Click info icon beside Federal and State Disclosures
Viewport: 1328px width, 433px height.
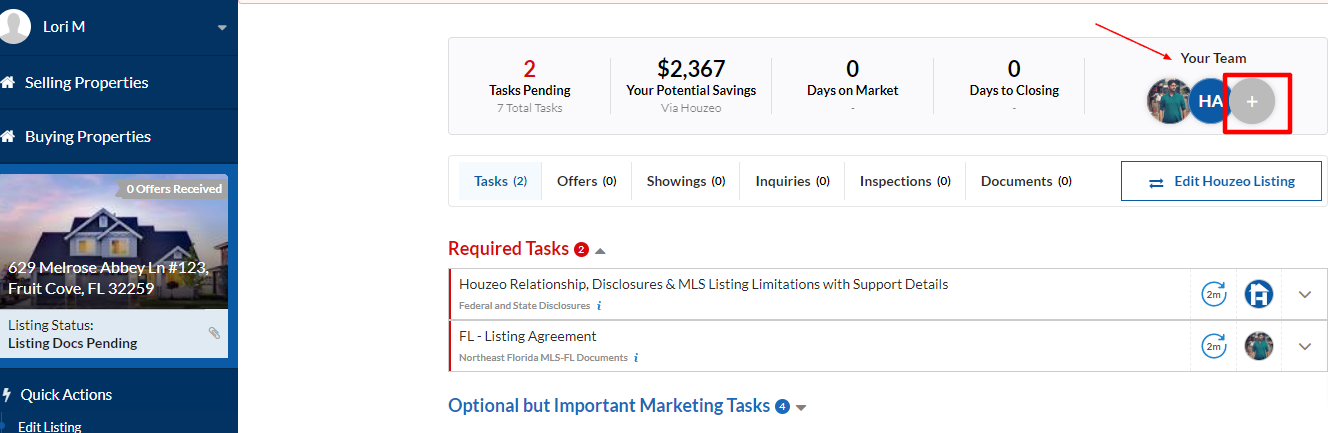click(x=599, y=306)
